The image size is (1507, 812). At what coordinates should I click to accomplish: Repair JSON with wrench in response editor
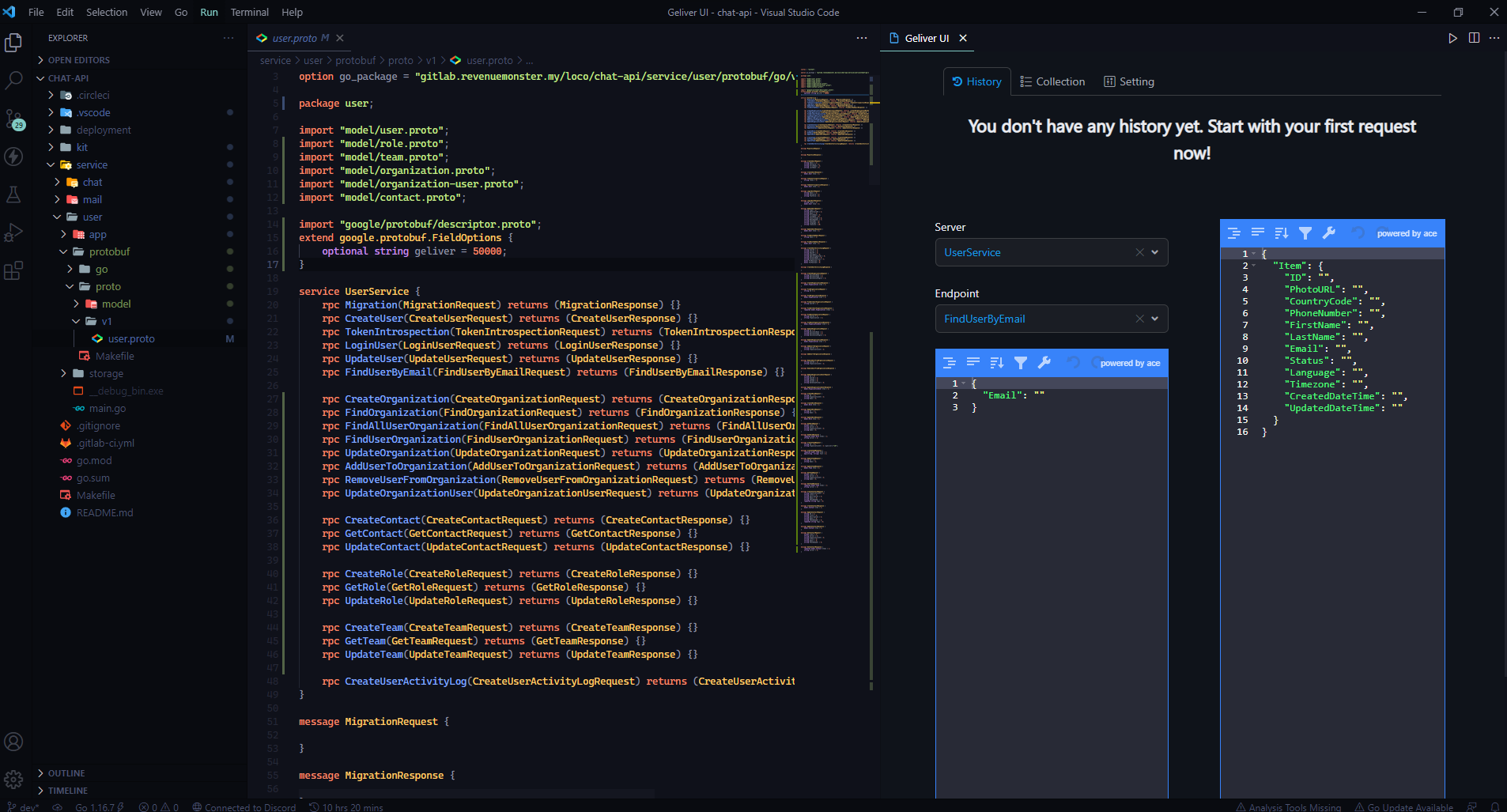1329,233
